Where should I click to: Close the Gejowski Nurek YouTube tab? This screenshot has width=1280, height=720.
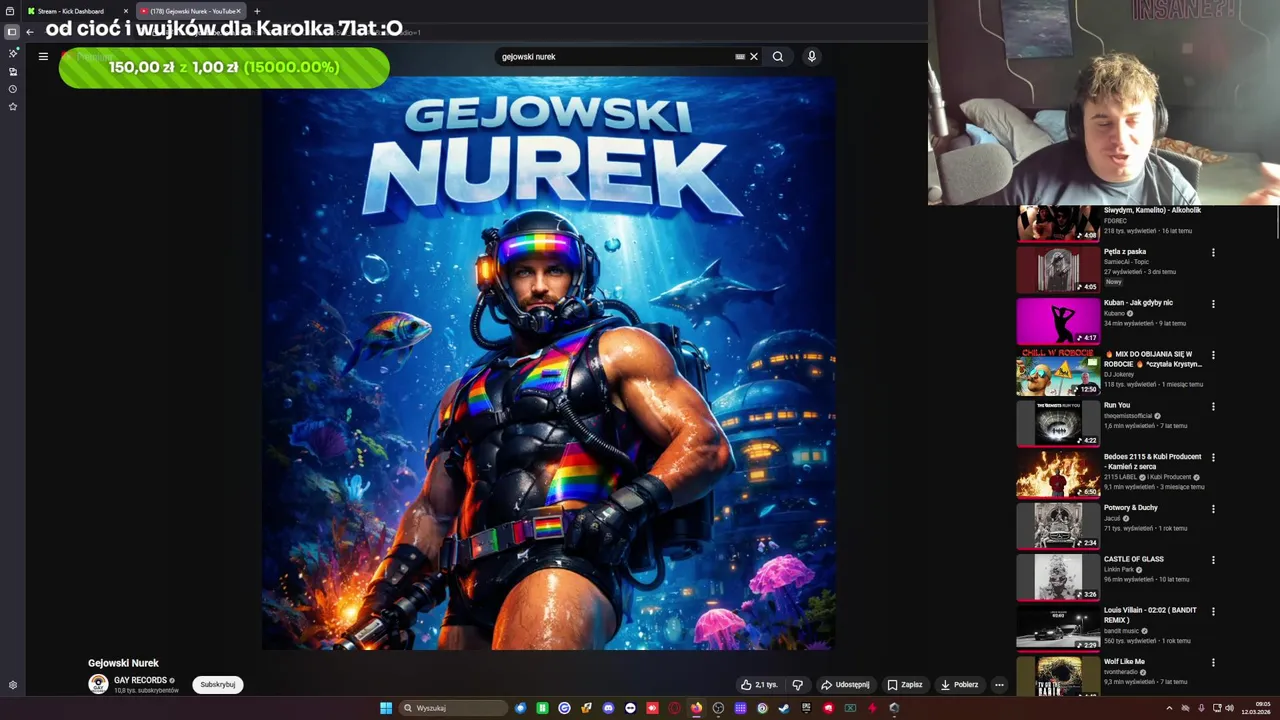pyautogui.click(x=239, y=11)
